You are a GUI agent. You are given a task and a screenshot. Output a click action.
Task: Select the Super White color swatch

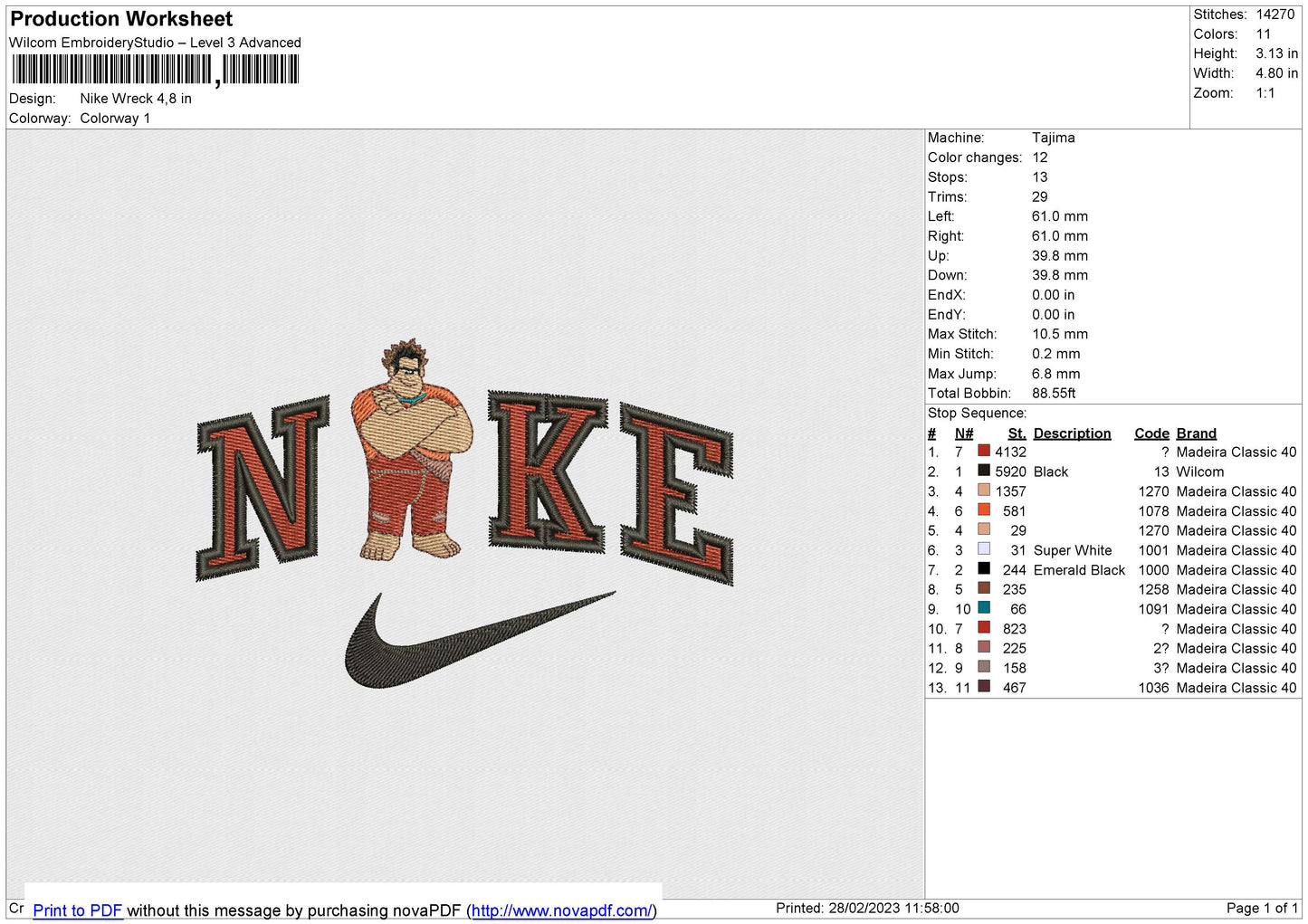[x=984, y=549]
